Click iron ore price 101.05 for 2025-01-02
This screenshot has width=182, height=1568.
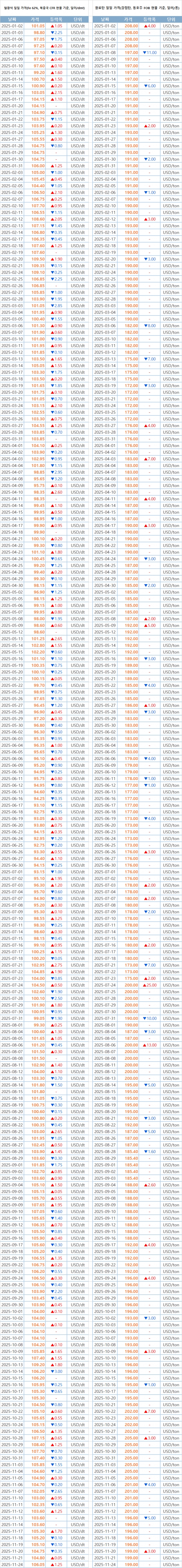[38, 26]
